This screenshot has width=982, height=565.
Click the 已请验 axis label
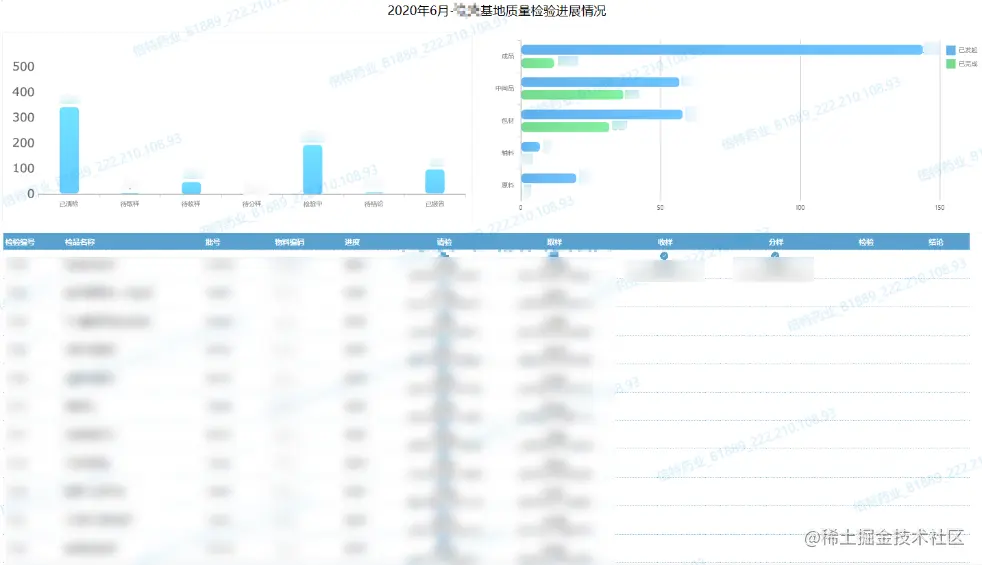pyautogui.click(x=69, y=204)
